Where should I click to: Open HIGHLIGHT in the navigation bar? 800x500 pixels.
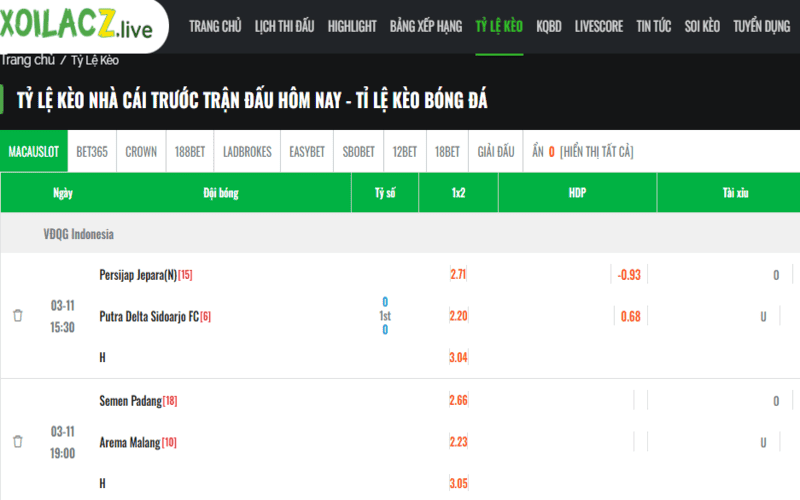tap(352, 26)
